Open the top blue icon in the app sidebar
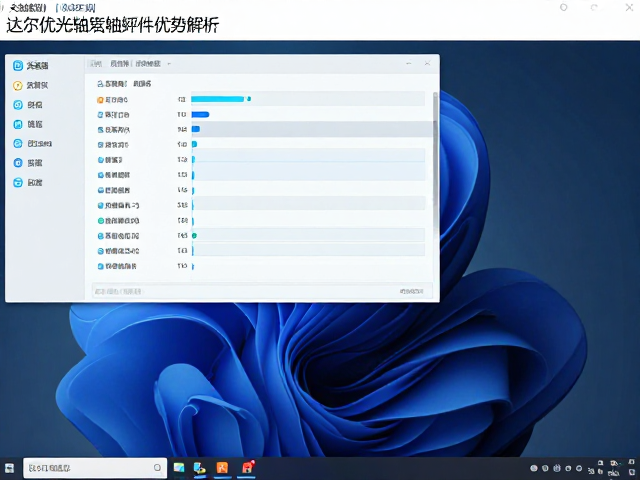 18,65
